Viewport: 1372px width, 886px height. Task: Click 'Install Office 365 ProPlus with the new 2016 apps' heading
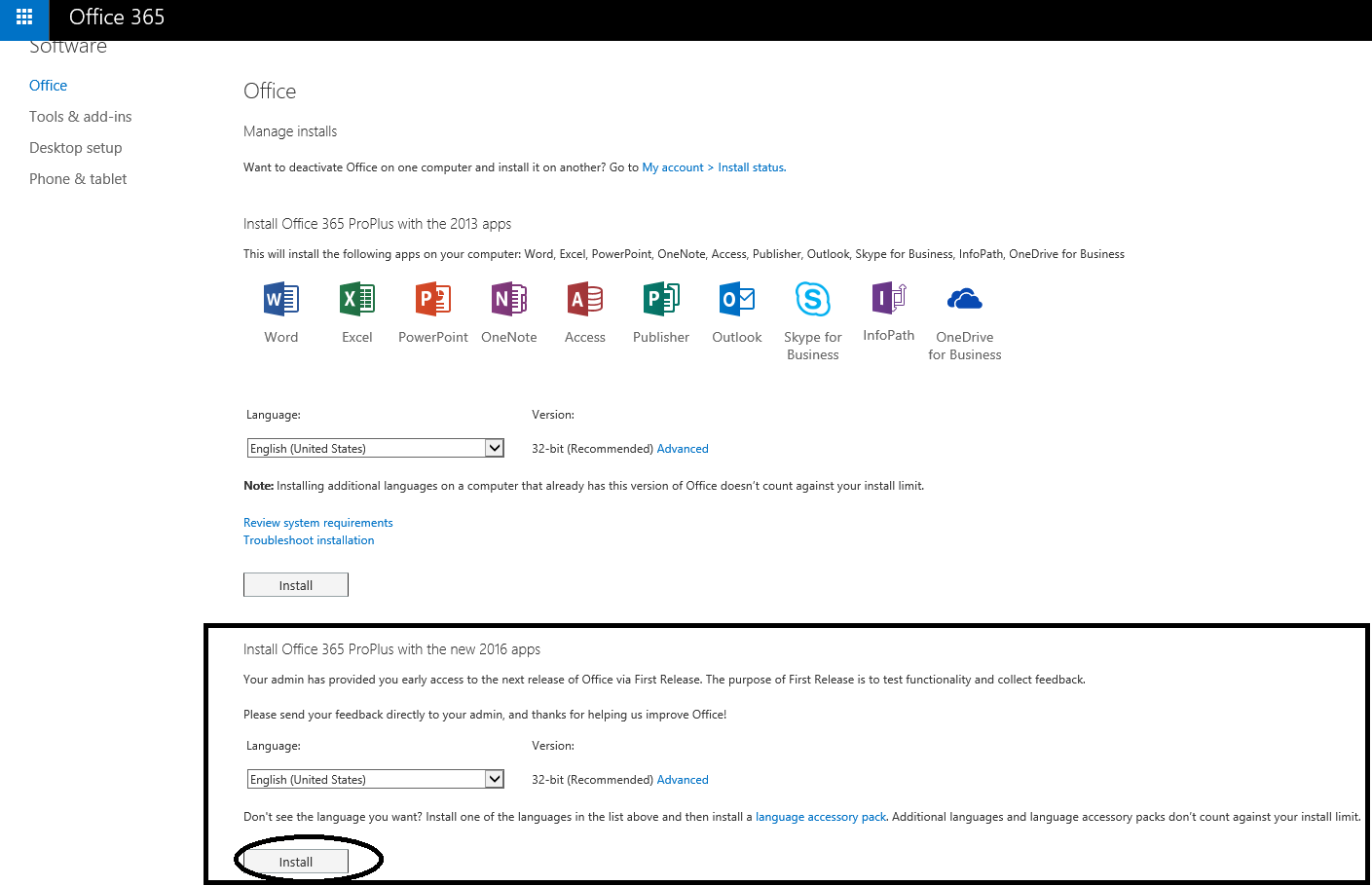click(x=391, y=649)
